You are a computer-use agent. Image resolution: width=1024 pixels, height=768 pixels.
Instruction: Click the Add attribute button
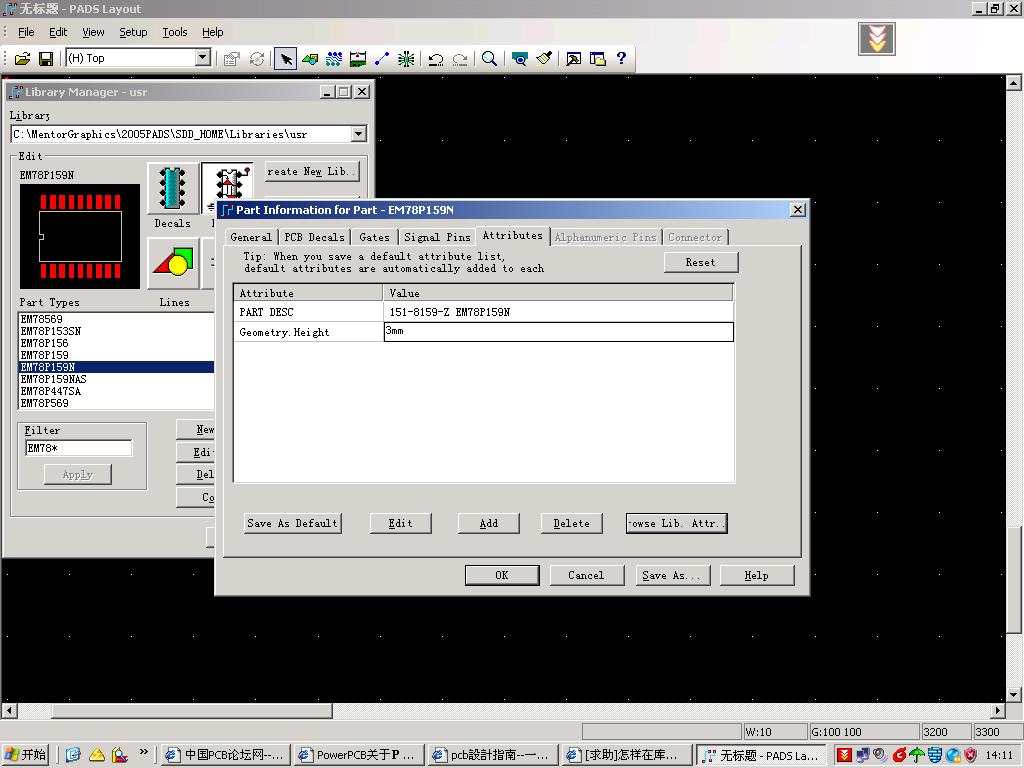pos(488,524)
